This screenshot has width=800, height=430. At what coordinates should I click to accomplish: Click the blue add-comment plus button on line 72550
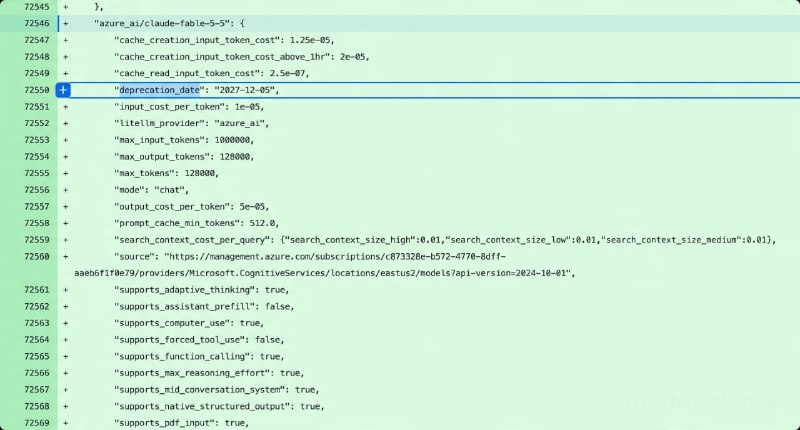click(x=63, y=90)
